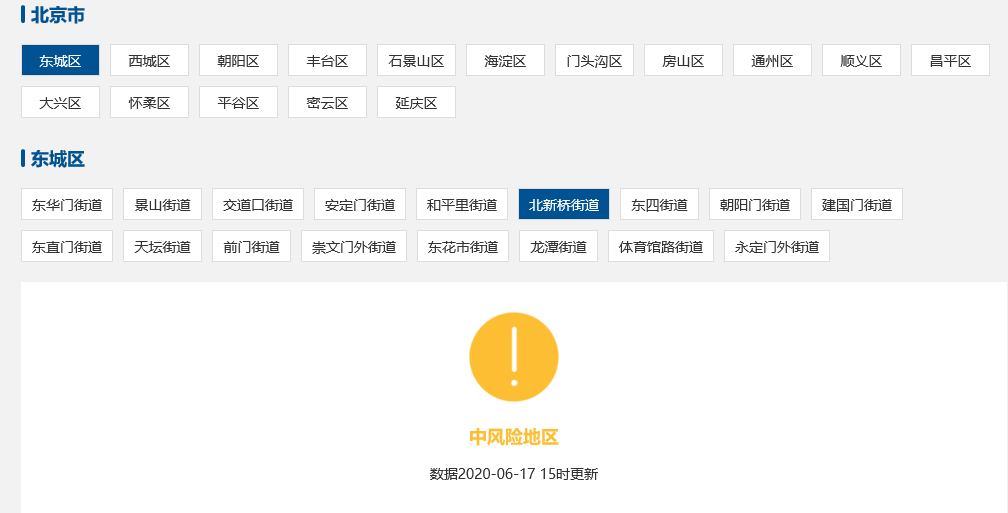The height and width of the screenshot is (513, 1008).
Task: Pick 平谷区 district
Action: pyautogui.click(x=238, y=102)
